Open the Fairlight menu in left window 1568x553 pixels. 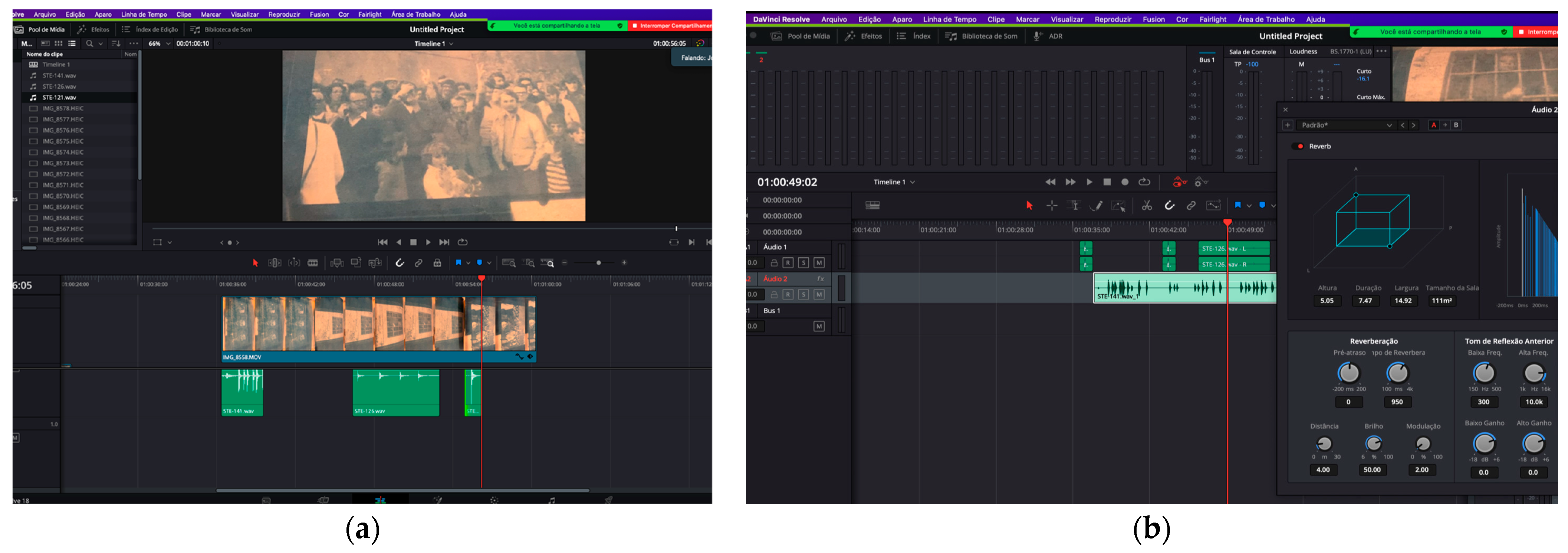click(x=369, y=14)
